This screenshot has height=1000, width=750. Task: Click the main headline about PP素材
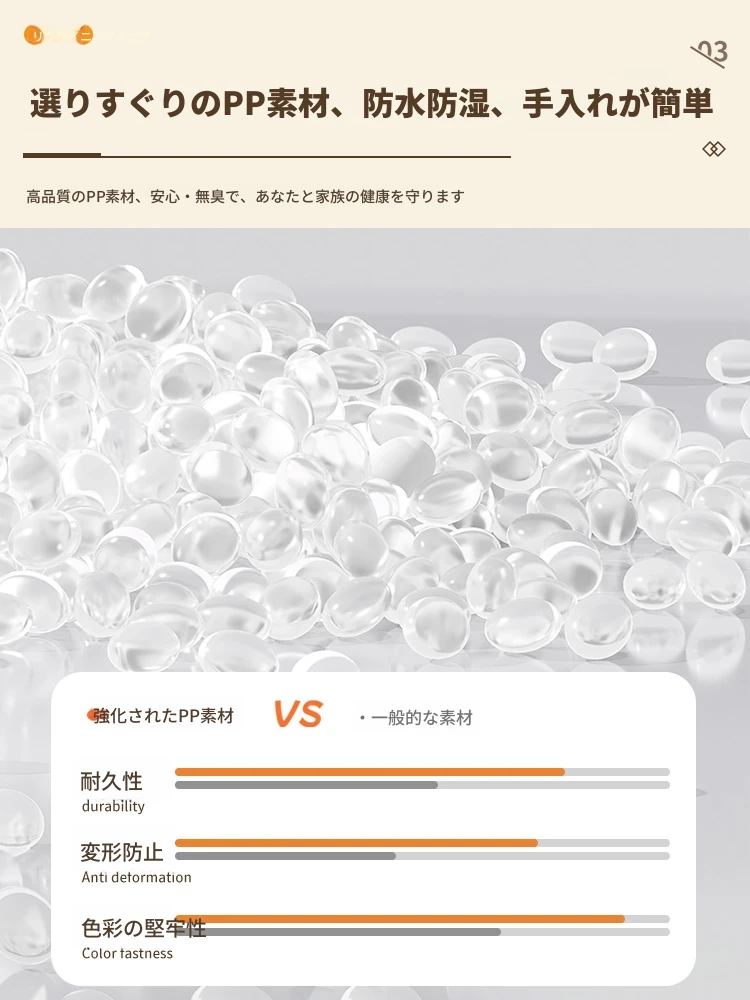pyautogui.click(x=371, y=103)
